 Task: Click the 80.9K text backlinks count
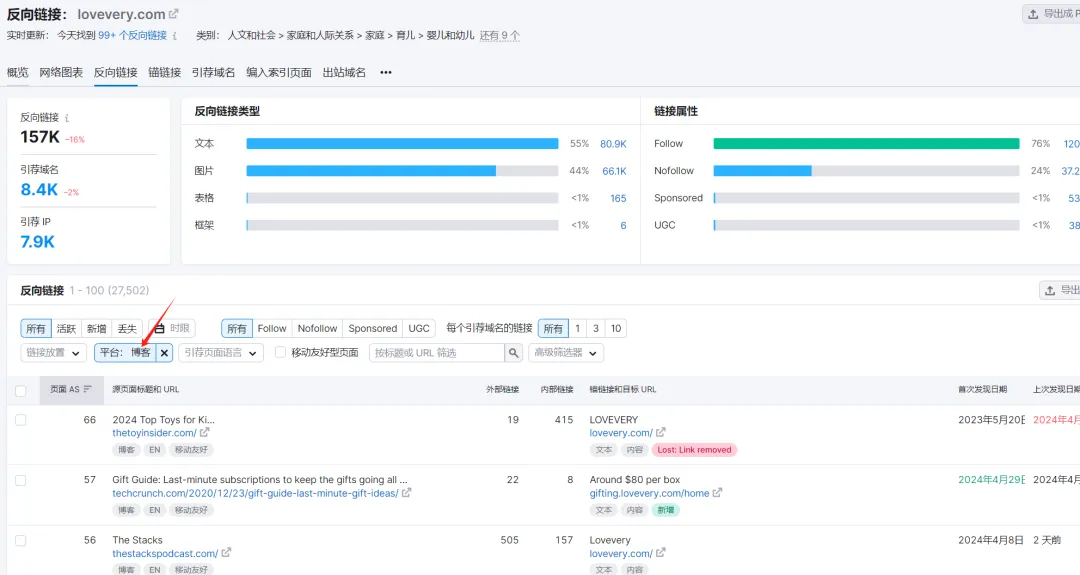tap(613, 144)
